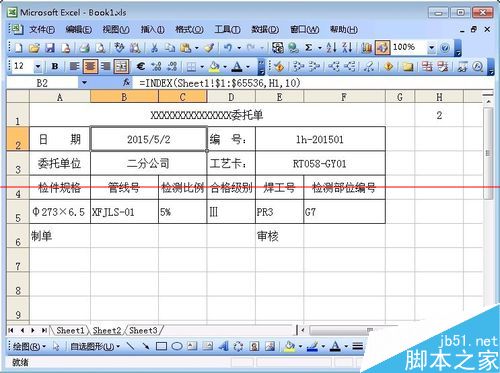Undo the last action

(228, 48)
